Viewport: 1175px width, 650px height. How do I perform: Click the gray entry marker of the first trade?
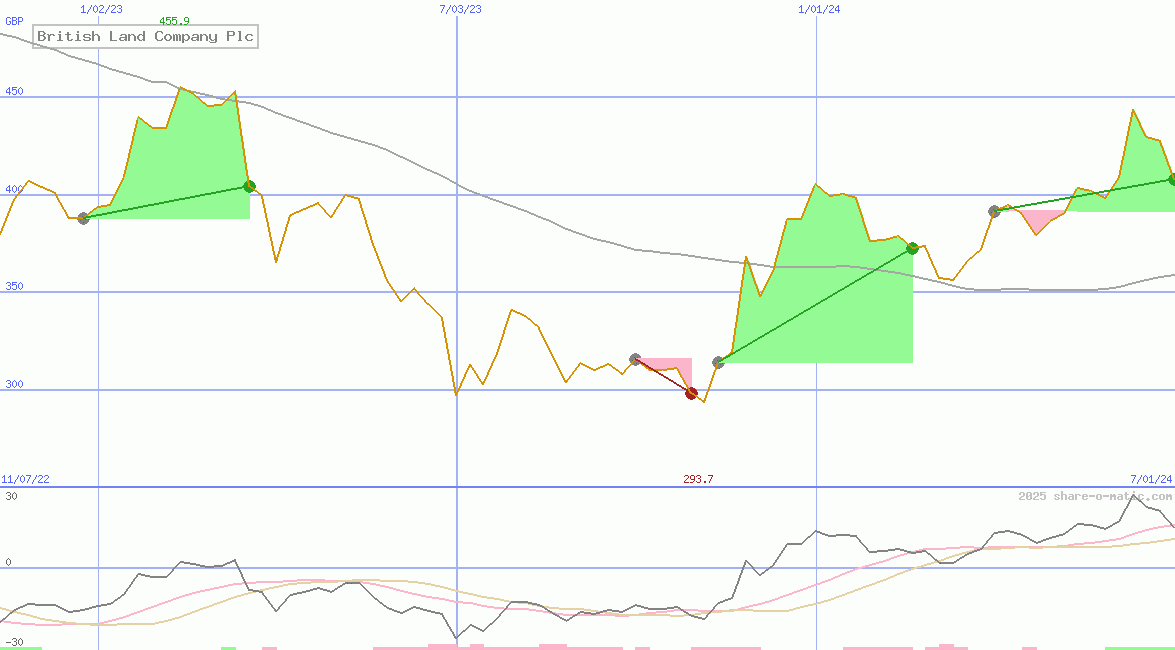click(83, 218)
